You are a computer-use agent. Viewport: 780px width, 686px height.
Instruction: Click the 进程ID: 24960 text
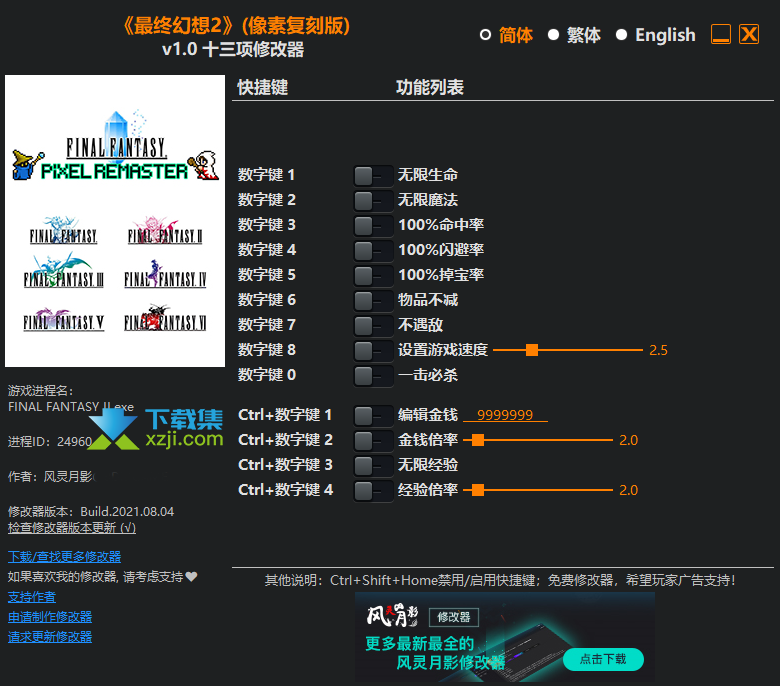[50, 442]
